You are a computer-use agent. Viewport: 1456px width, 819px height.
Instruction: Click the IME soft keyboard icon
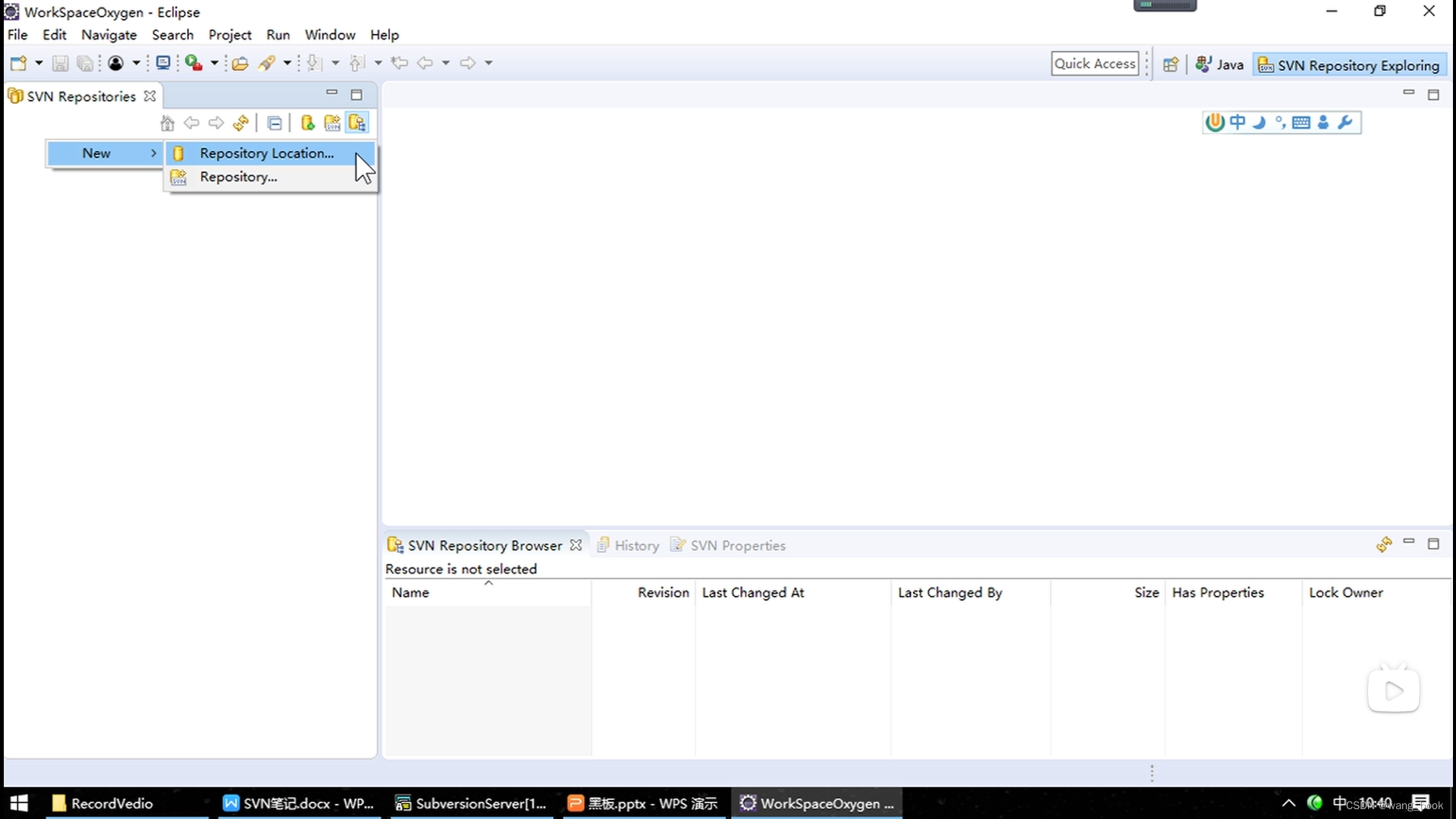click(x=1301, y=122)
